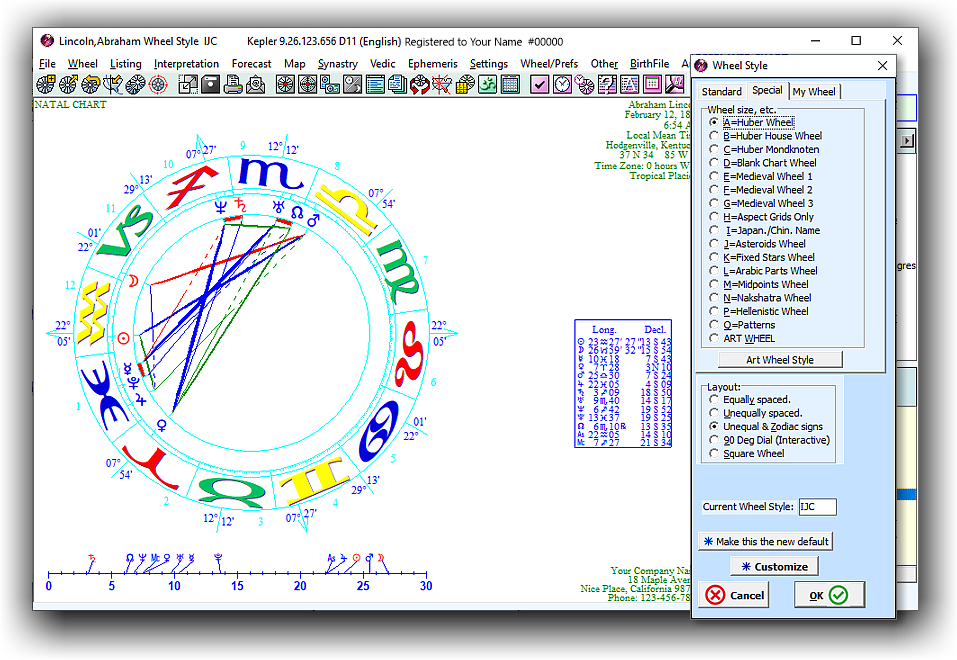Open the Interpretation menu
The image size is (957, 660).
pos(186,64)
